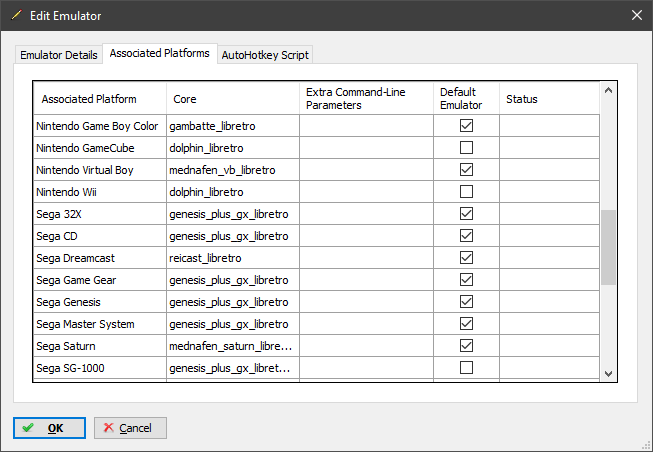Viewport: 653px width, 452px height.
Task: Click the reicast_libretro core cell
Action: (233, 258)
